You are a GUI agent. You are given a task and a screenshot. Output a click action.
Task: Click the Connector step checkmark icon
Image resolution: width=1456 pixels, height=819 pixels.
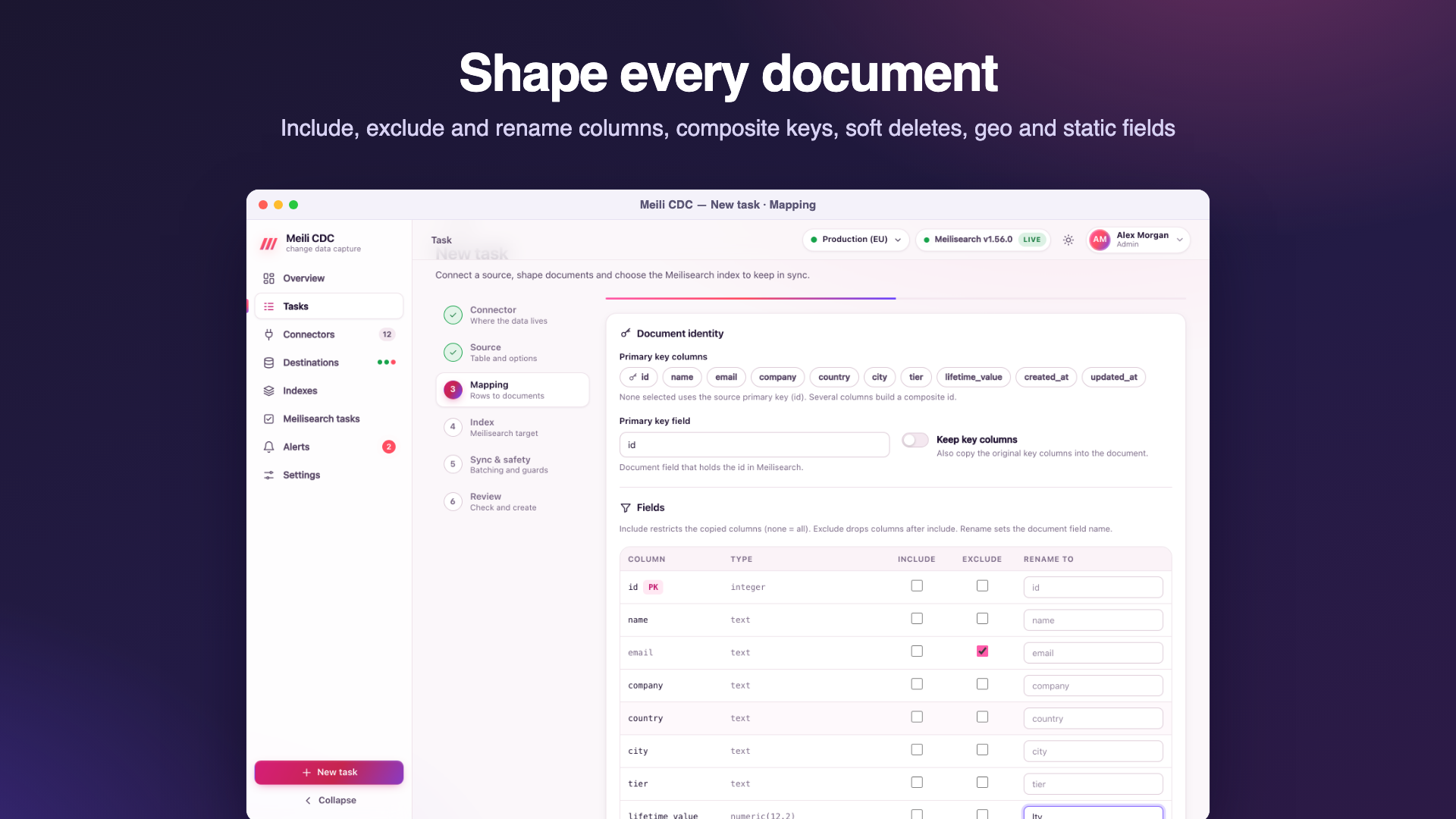click(x=453, y=315)
